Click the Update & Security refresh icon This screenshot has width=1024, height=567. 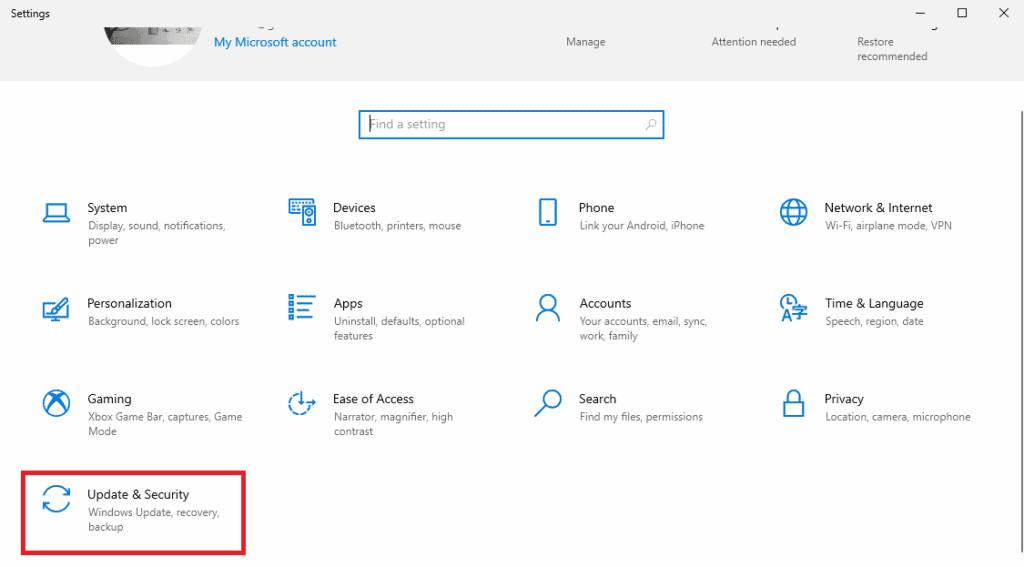56,499
